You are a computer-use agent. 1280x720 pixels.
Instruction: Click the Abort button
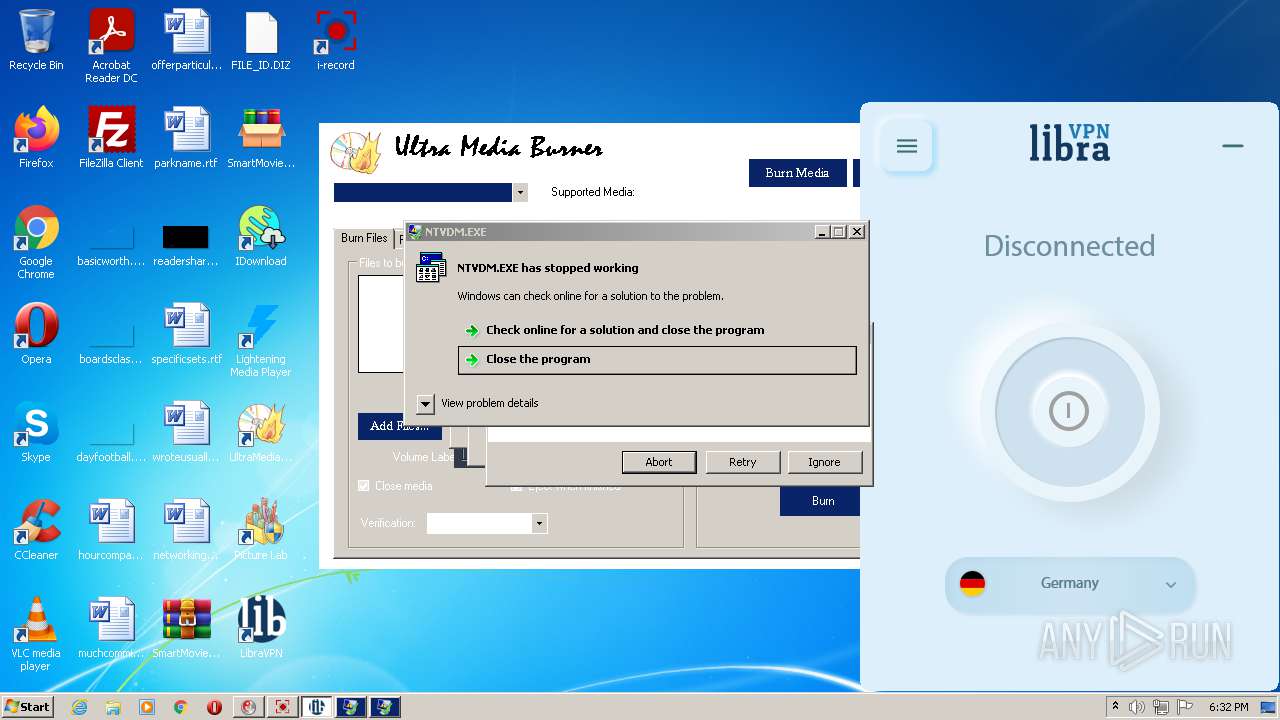pyautogui.click(x=658, y=462)
